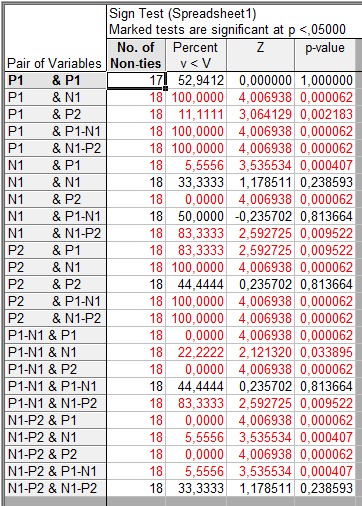This screenshot has width=362, height=506.
Task: Click p-value cell 0,002183 in the 'P1 & P2' row
Action: click(x=325, y=114)
